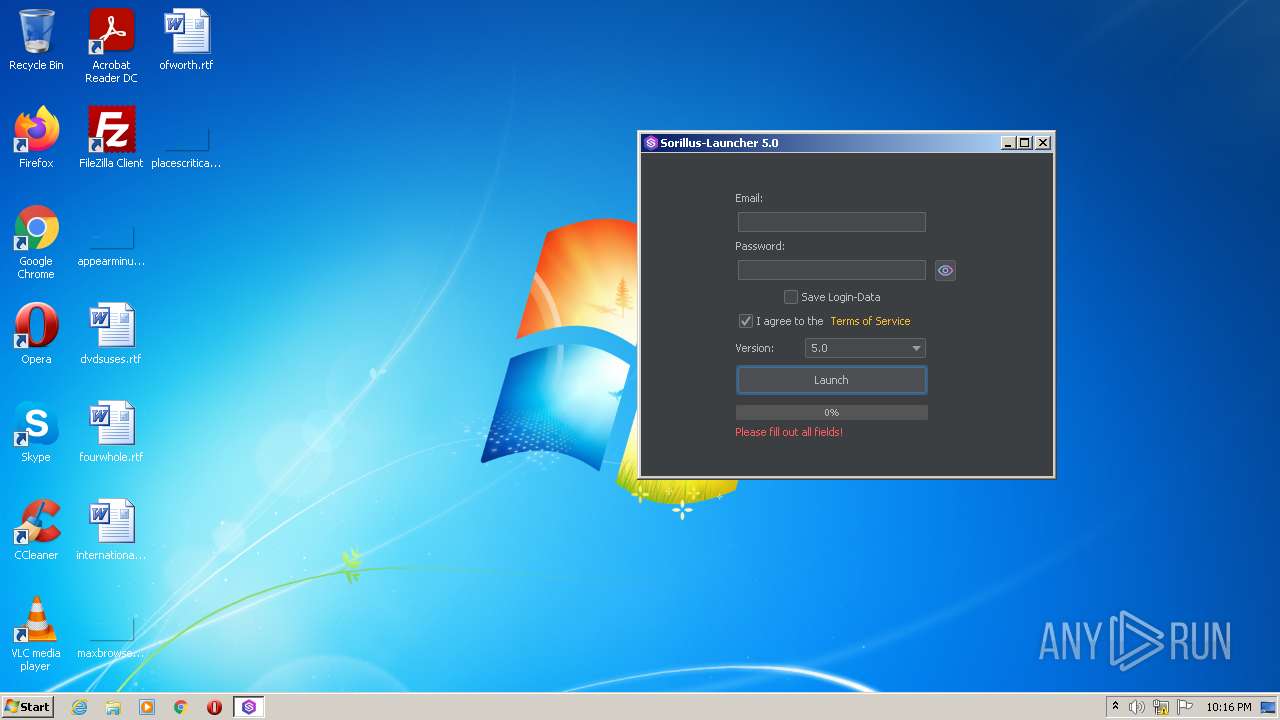Screen dimensions: 1280x720
Task: Open Windows Explorer folder from taskbar
Action: pyautogui.click(x=113, y=707)
